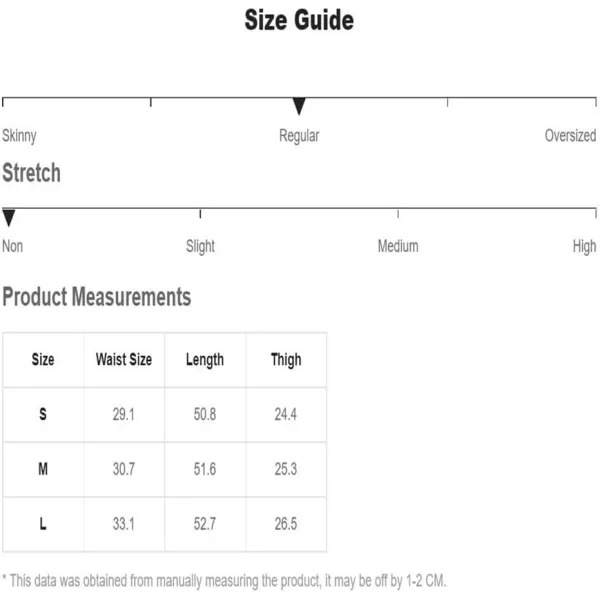600x600 pixels.
Task: Select the L size row label
Action: (43, 524)
